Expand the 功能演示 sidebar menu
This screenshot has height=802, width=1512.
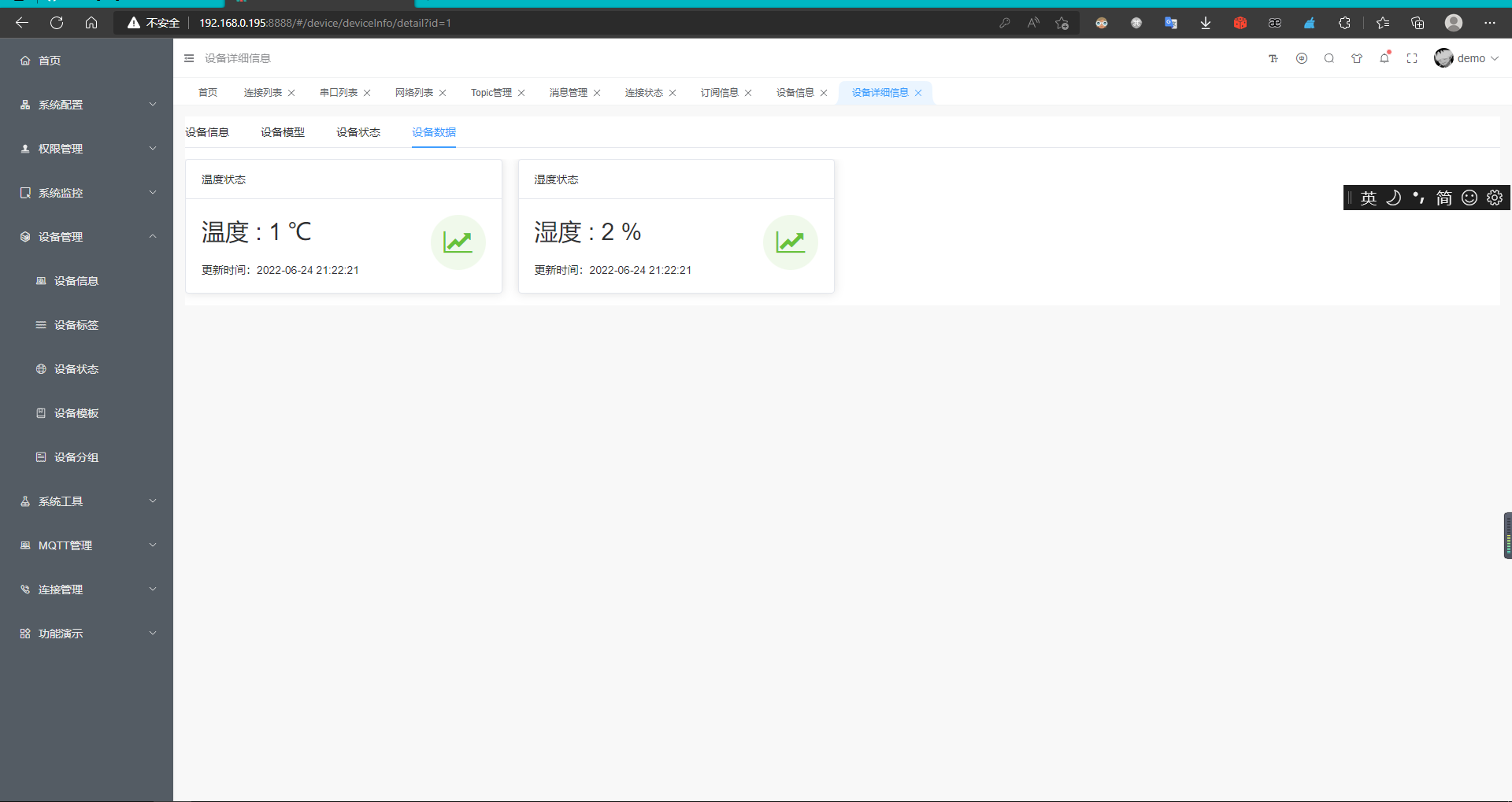coord(87,633)
